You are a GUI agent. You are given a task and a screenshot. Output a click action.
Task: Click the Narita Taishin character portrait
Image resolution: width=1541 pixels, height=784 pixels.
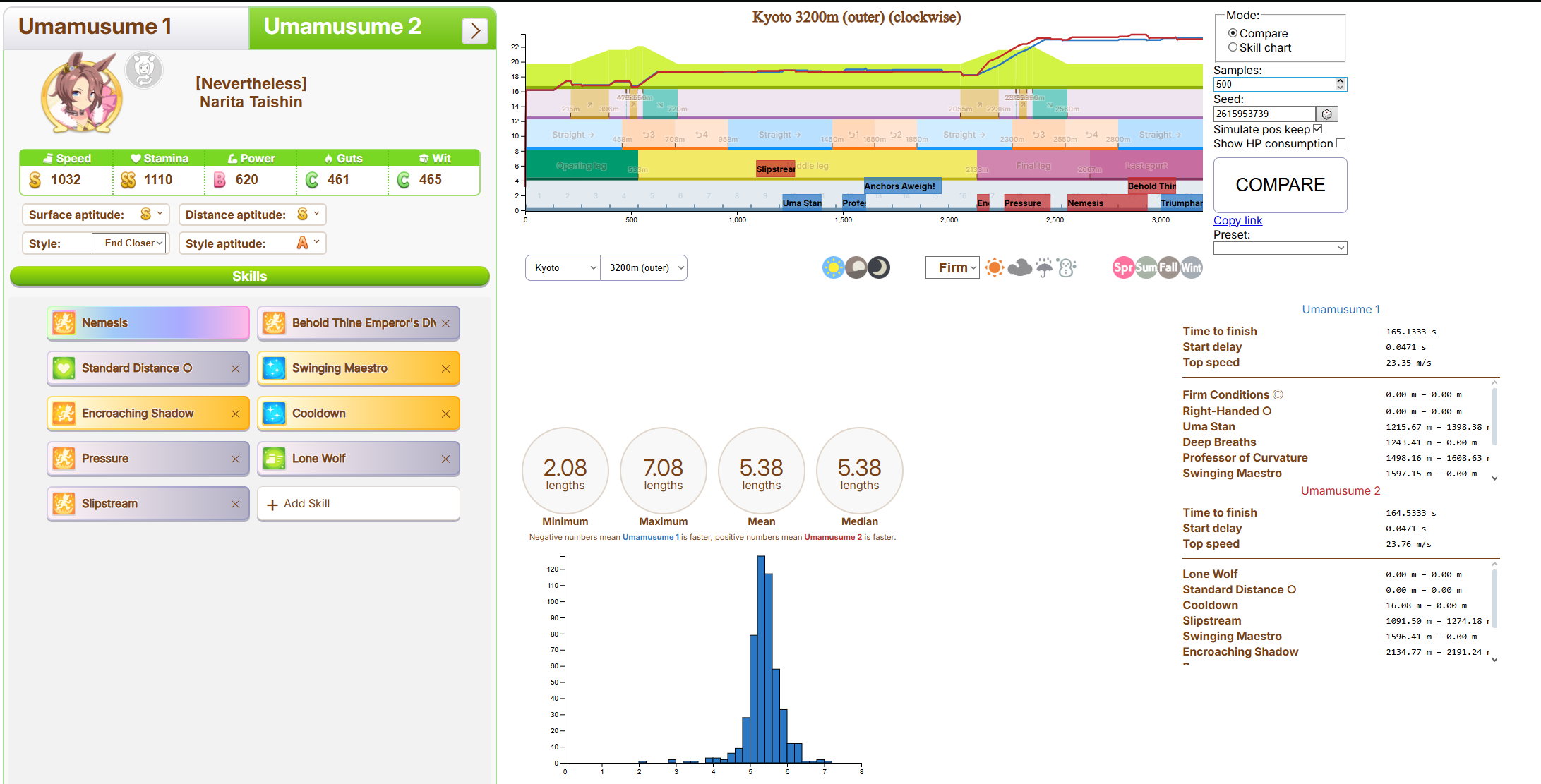click(82, 92)
